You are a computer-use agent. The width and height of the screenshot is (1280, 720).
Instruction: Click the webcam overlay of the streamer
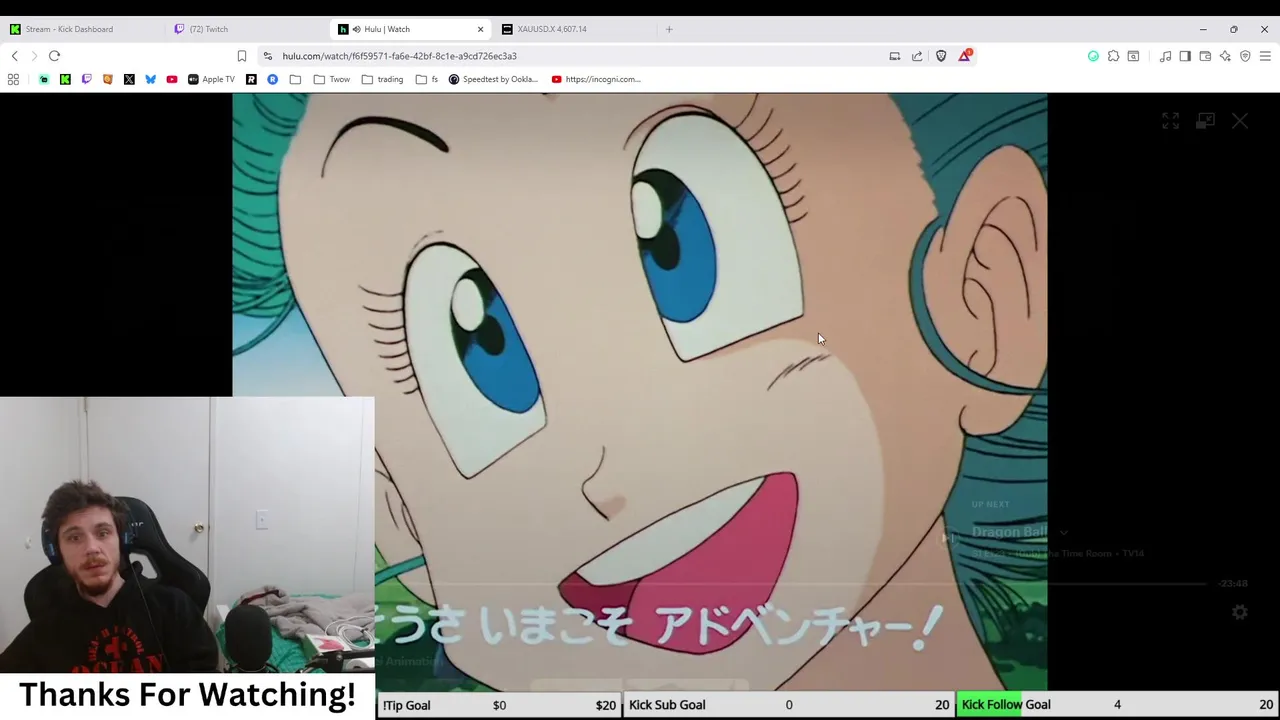tap(187, 535)
